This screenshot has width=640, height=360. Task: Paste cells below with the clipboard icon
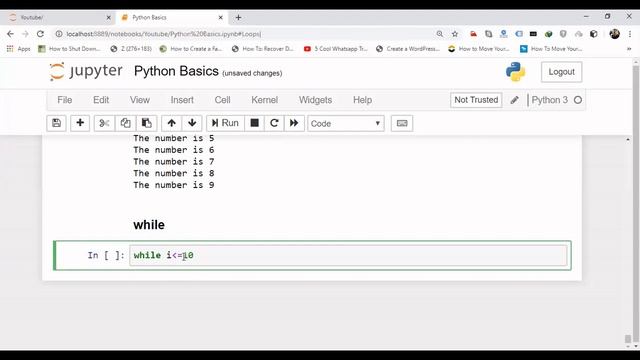click(x=147, y=123)
